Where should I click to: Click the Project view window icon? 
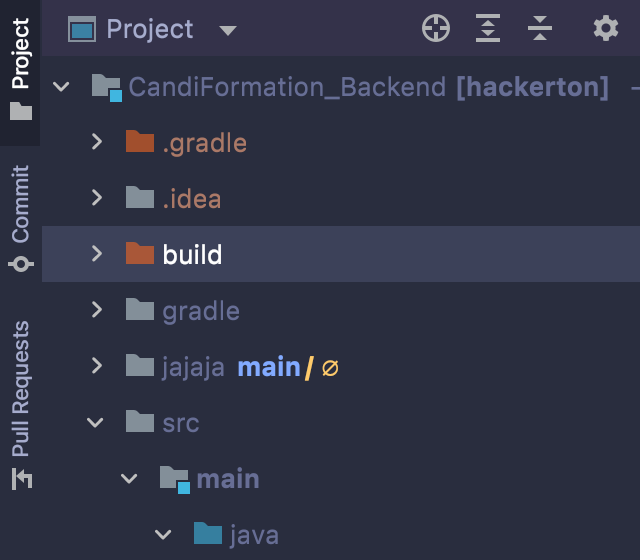click(82, 29)
